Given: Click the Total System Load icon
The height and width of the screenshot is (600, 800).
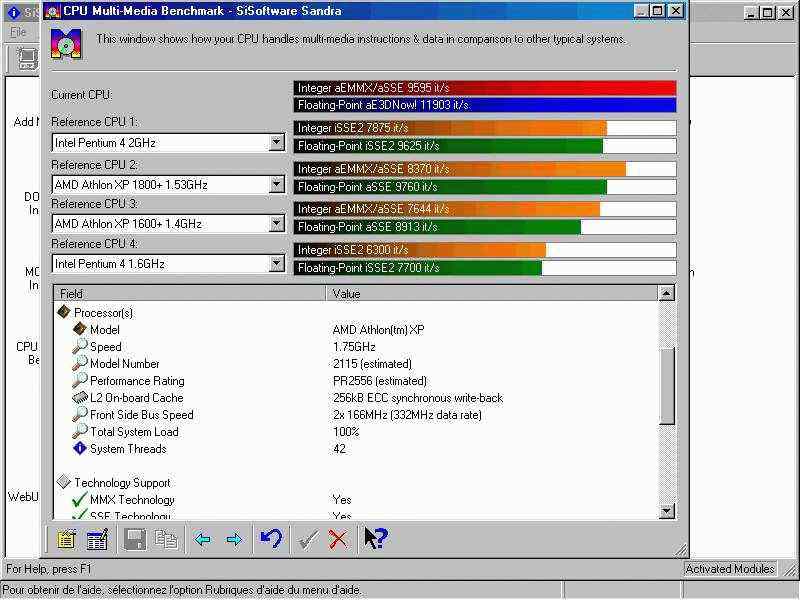Looking at the screenshot, I should 80,431.
